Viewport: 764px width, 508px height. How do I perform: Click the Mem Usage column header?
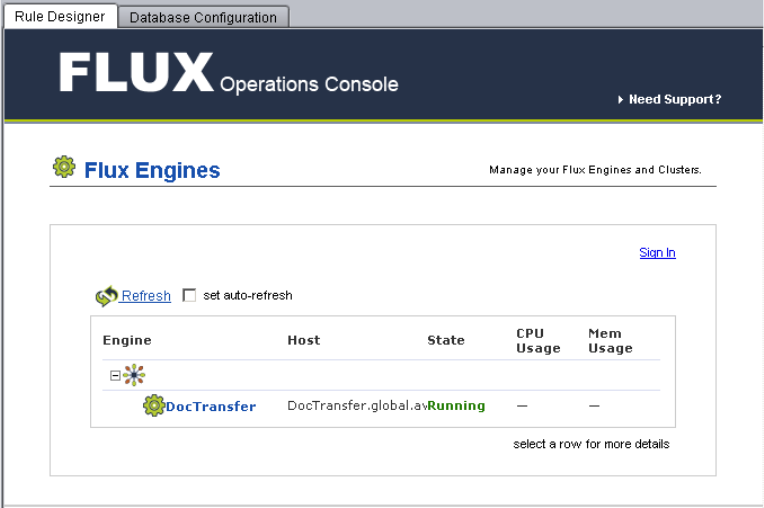coord(610,341)
